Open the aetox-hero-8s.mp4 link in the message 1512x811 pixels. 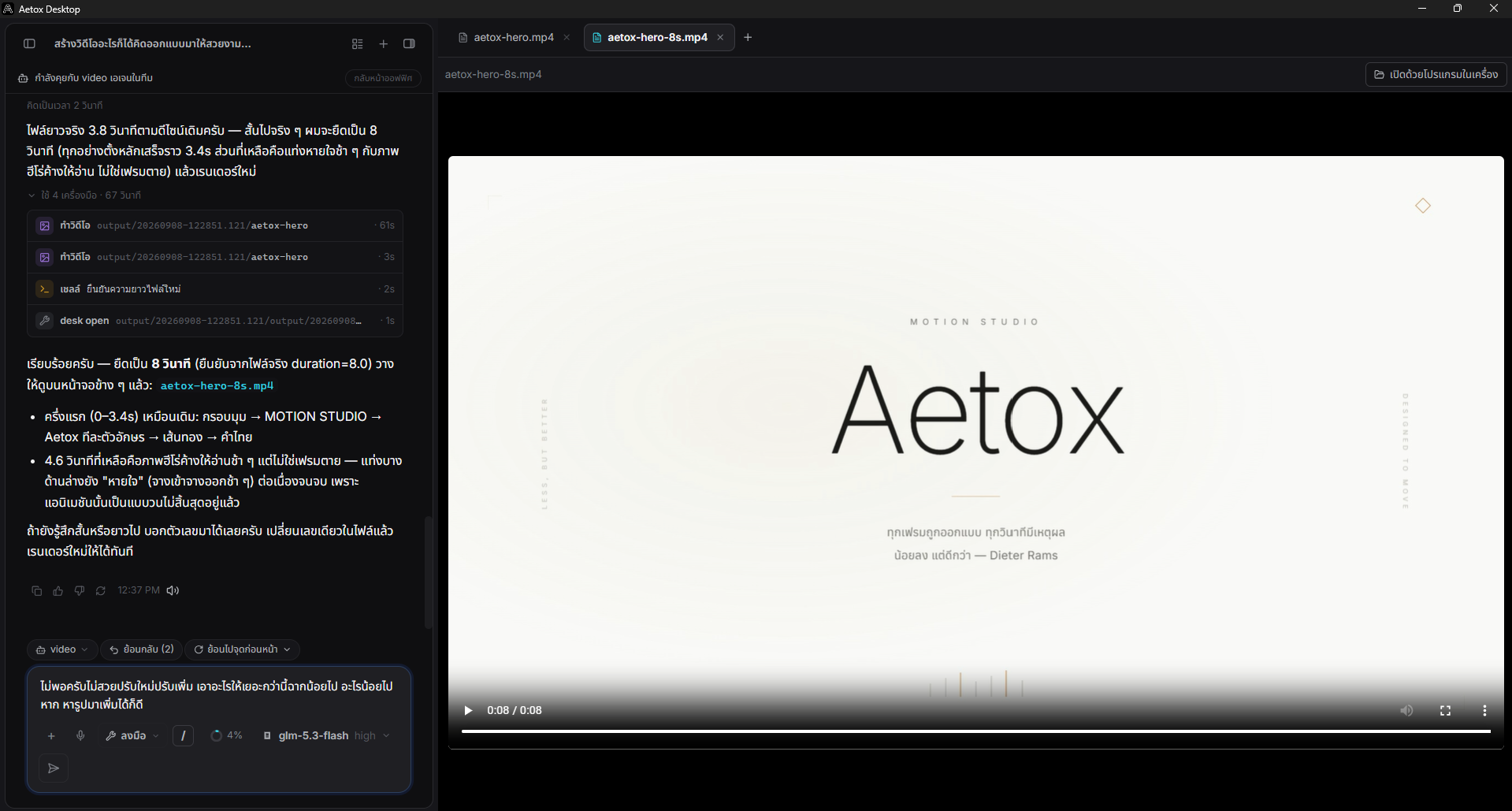click(x=217, y=385)
